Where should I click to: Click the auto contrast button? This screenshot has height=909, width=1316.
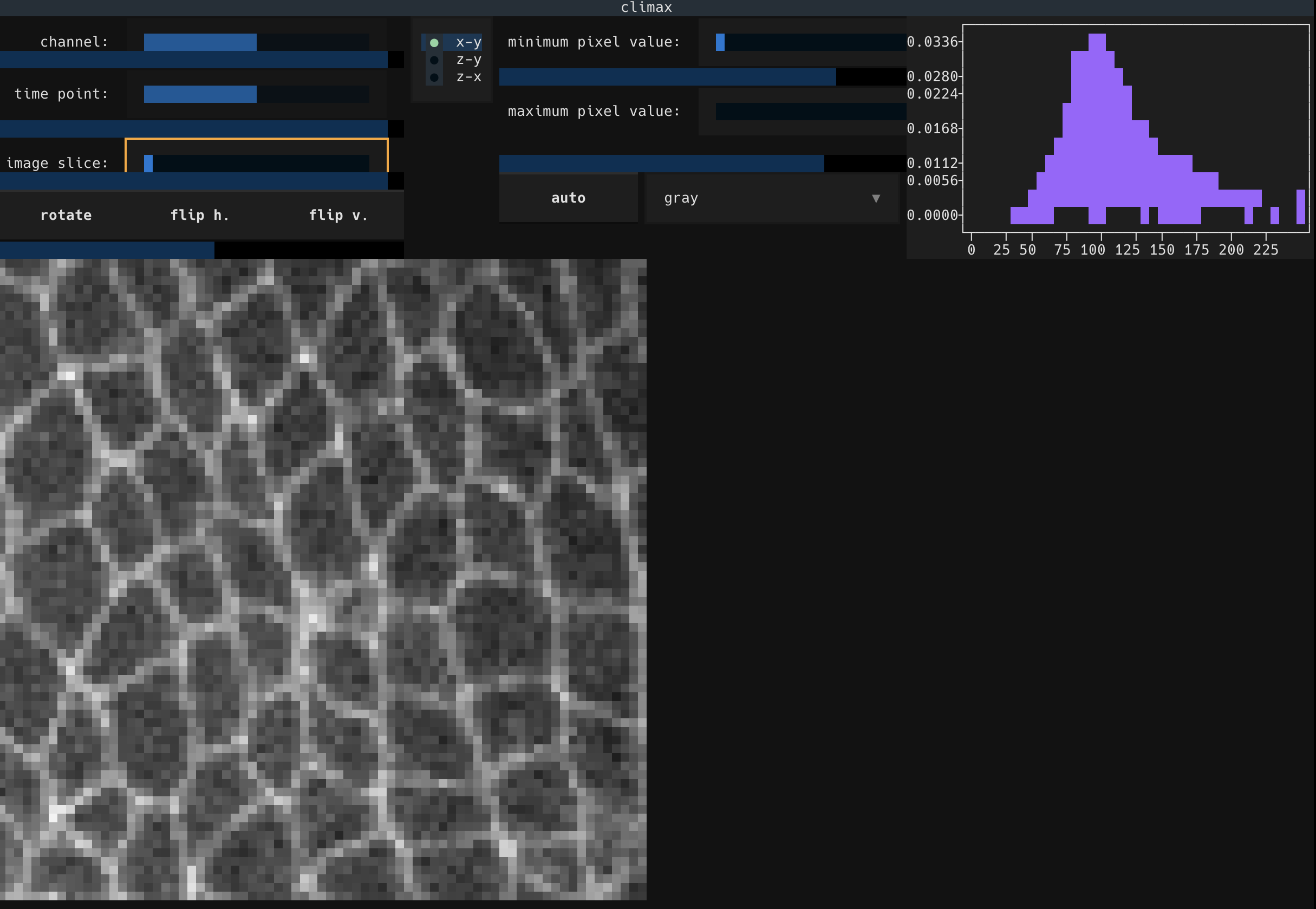pos(568,198)
